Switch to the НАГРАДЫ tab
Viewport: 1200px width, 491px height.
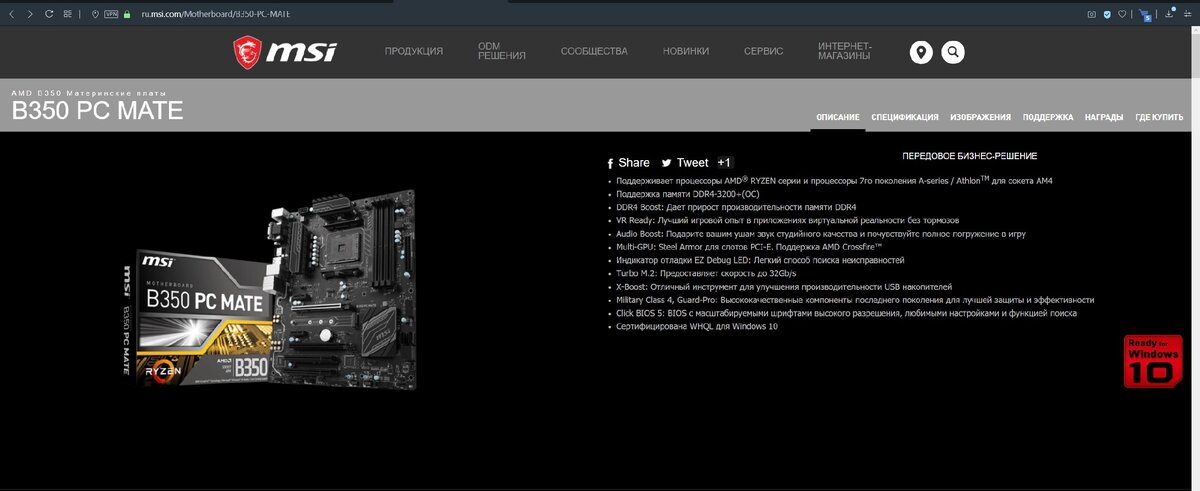(1105, 118)
